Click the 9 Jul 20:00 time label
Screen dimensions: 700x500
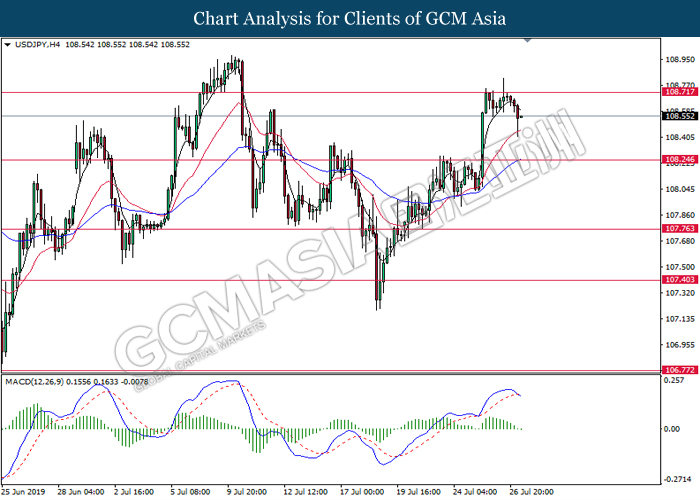(246, 492)
